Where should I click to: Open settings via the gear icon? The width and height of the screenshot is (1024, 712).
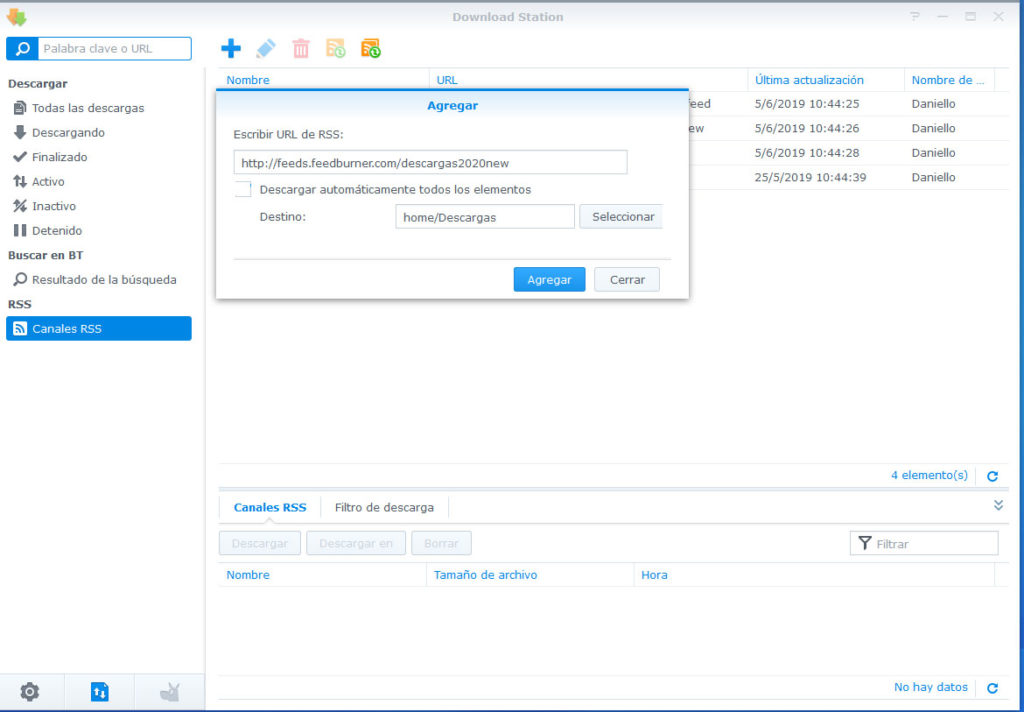[29, 692]
